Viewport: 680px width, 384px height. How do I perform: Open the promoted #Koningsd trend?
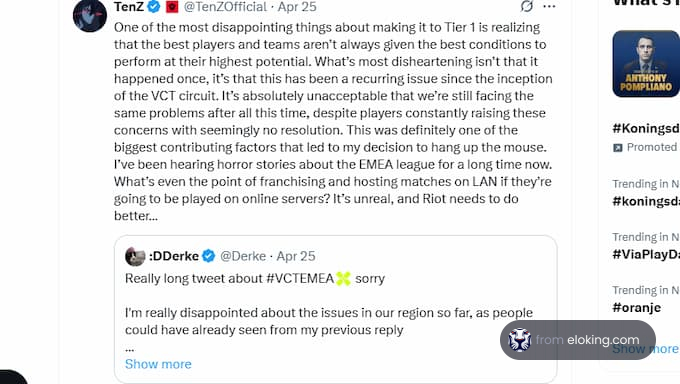coord(646,128)
